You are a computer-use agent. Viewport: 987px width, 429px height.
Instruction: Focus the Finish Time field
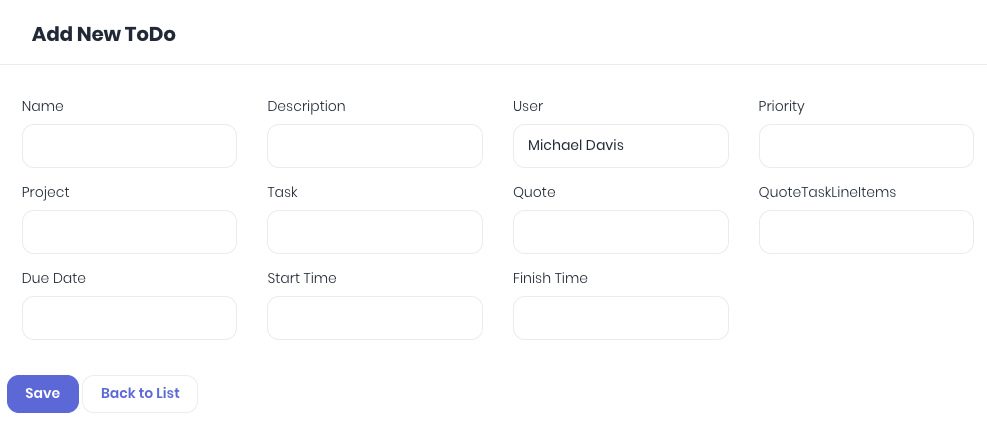pos(621,318)
